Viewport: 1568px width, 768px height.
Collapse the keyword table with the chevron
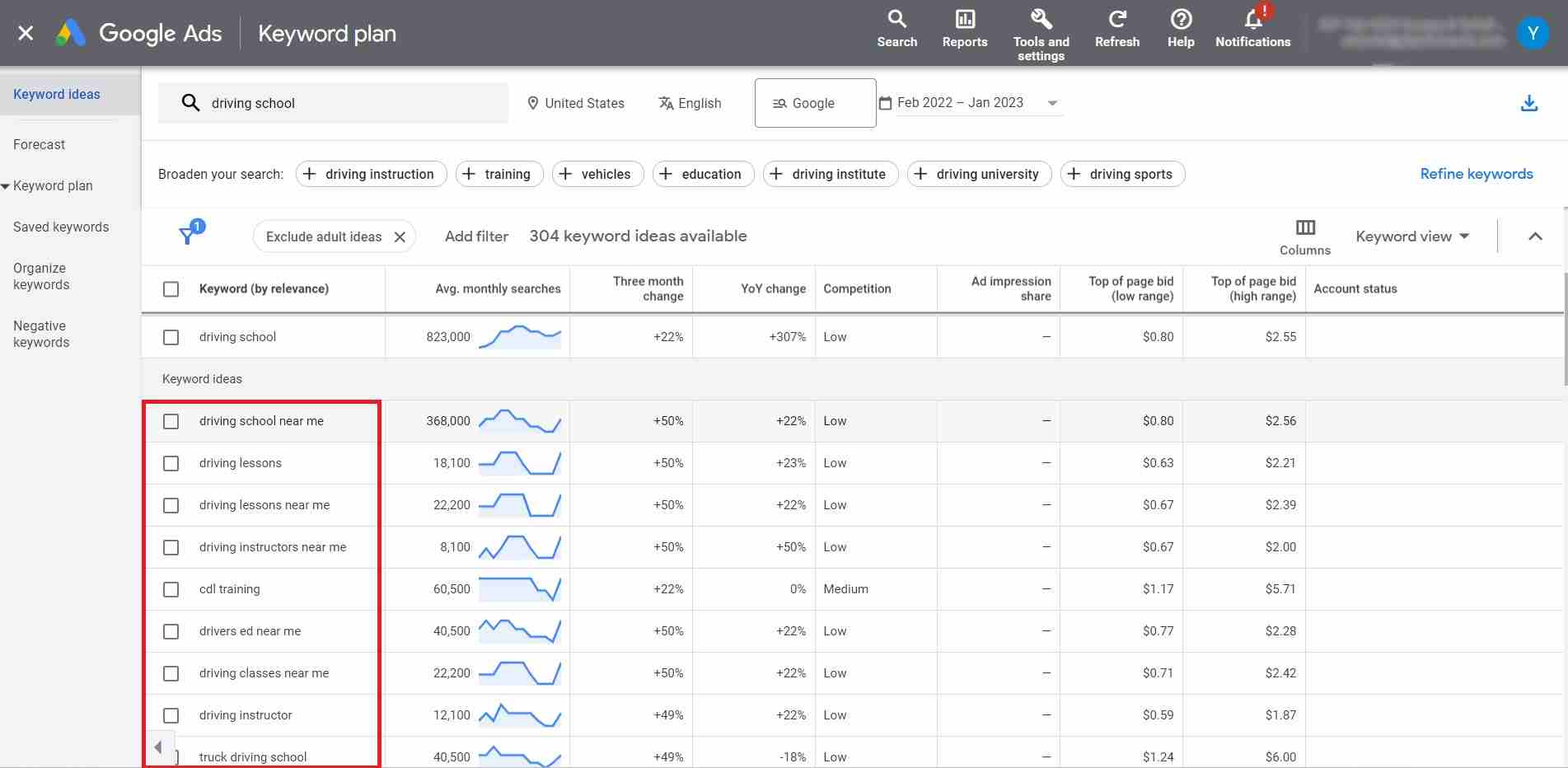pyautogui.click(x=1535, y=236)
